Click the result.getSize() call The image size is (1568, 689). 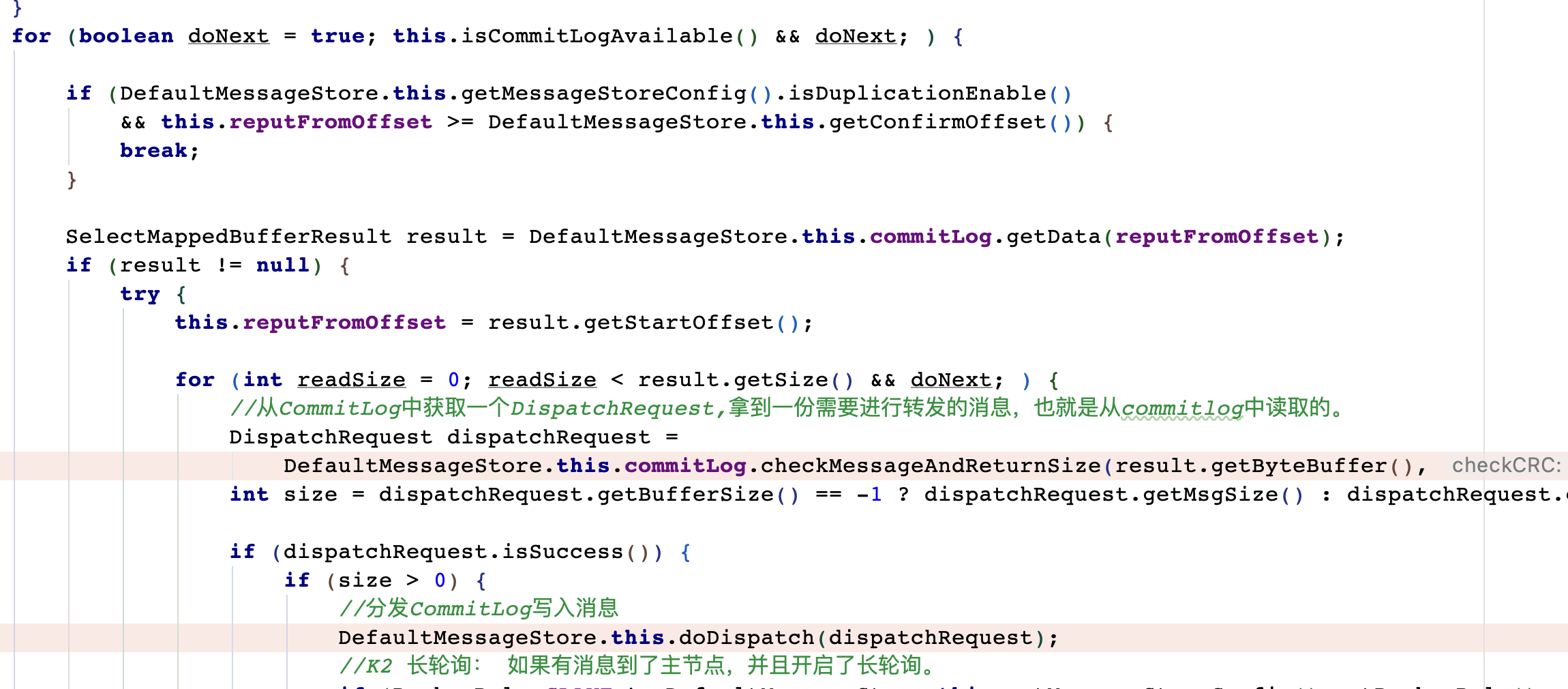point(747,380)
